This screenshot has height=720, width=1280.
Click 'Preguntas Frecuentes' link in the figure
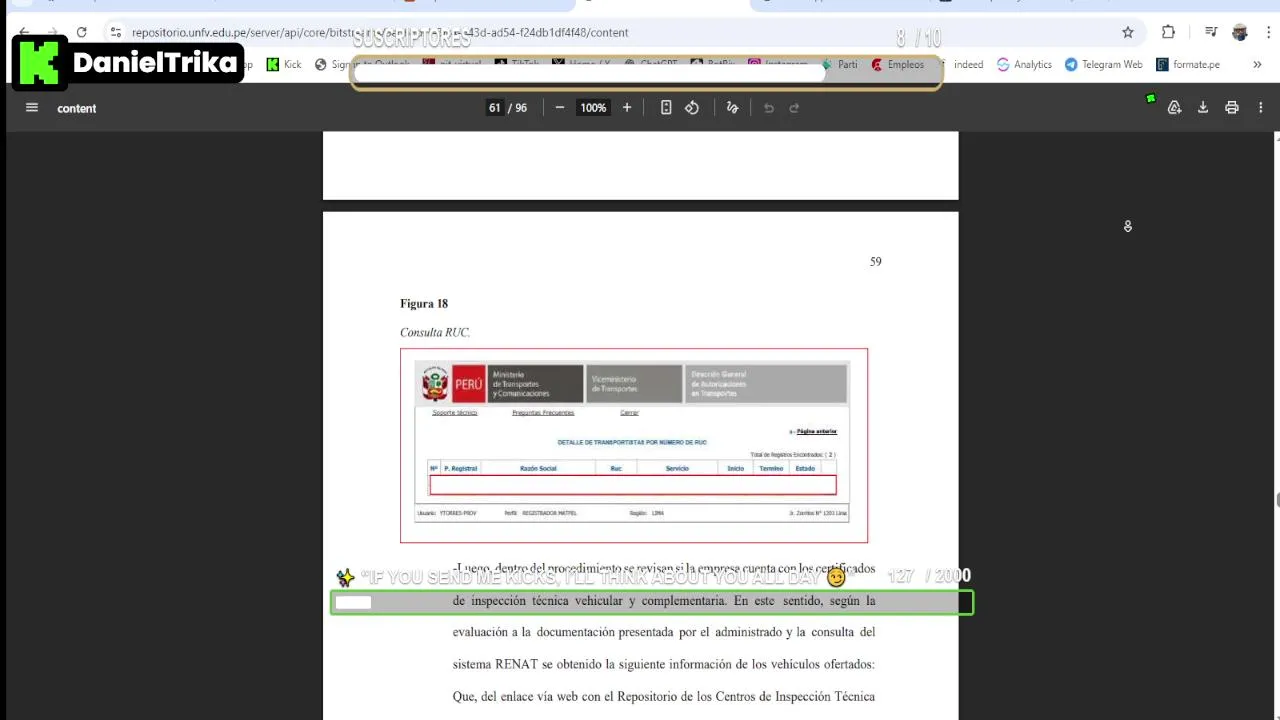pyautogui.click(x=543, y=412)
